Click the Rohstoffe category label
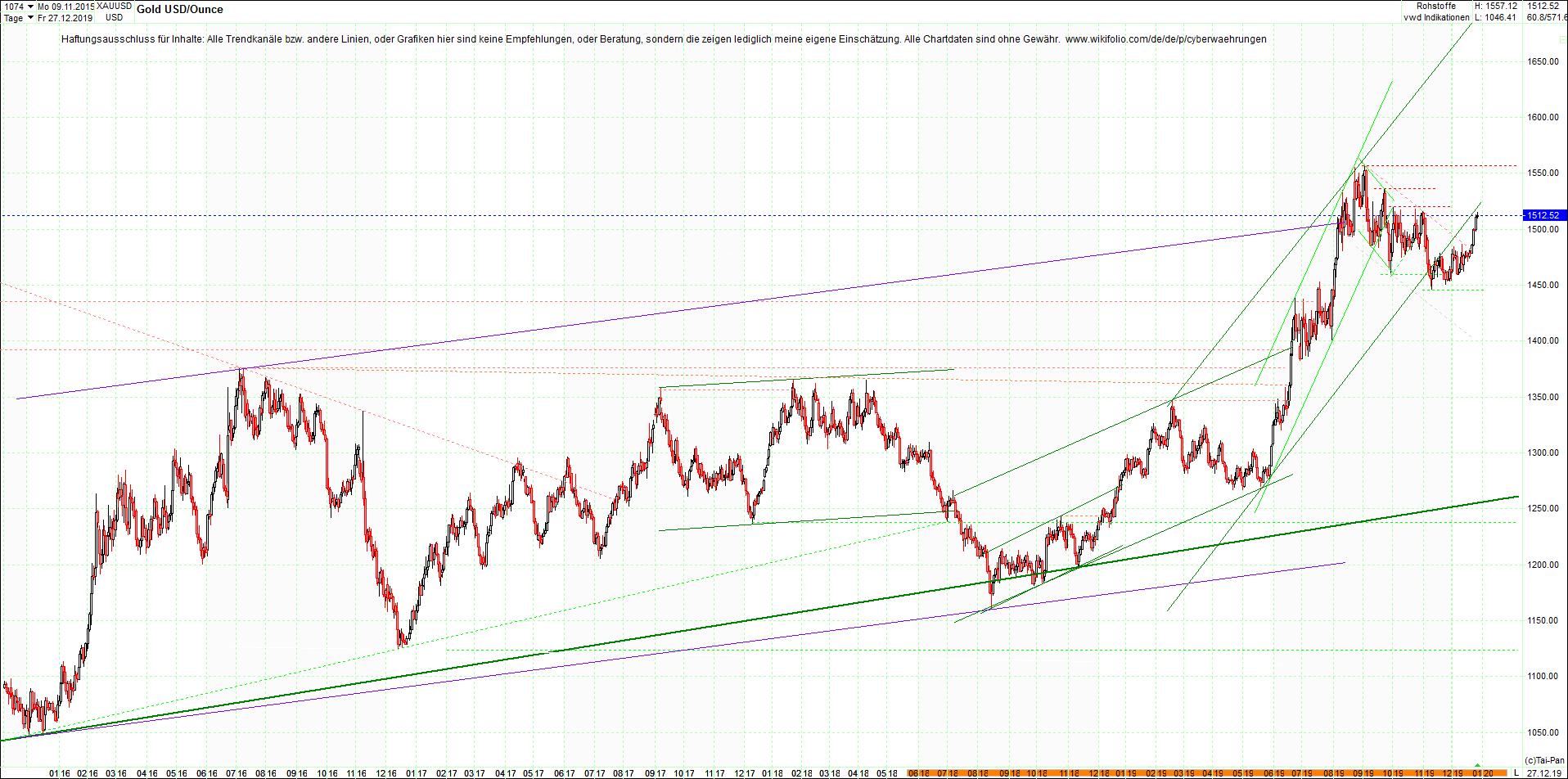Viewport: 1568px width, 779px height. tap(1436, 6)
